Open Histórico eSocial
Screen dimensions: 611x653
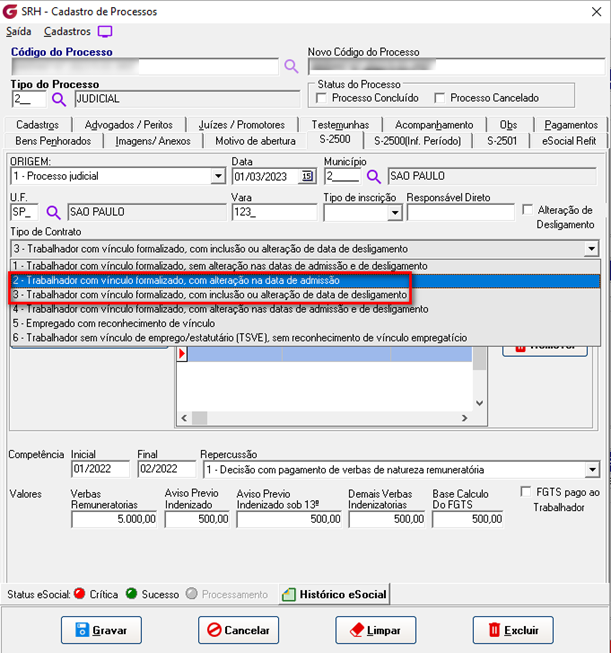(x=334, y=594)
